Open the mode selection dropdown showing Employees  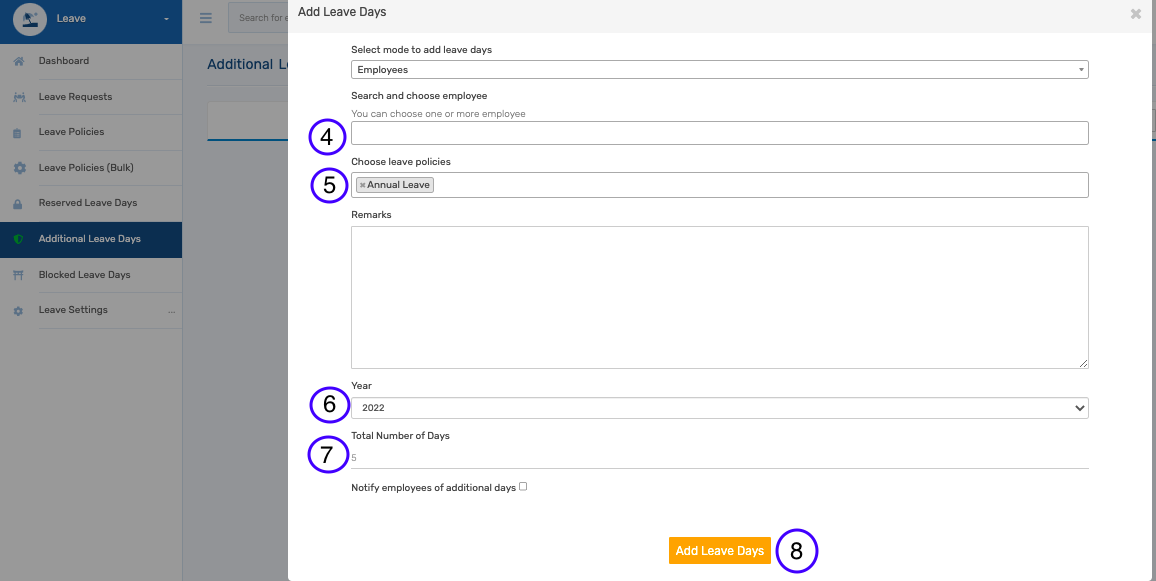[720, 69]
